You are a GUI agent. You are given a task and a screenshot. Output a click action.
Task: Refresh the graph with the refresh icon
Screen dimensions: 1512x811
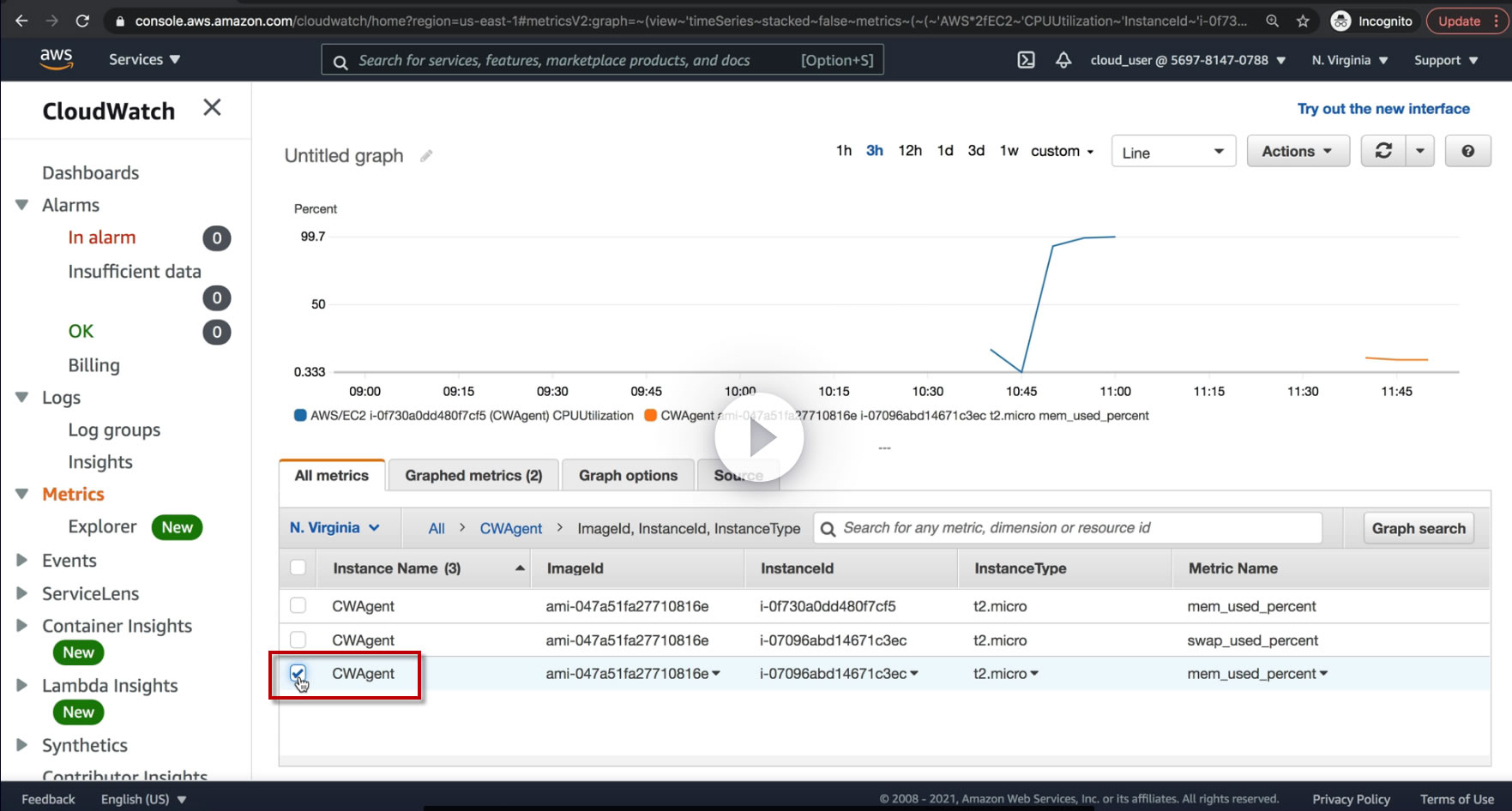click(1383, 151)
